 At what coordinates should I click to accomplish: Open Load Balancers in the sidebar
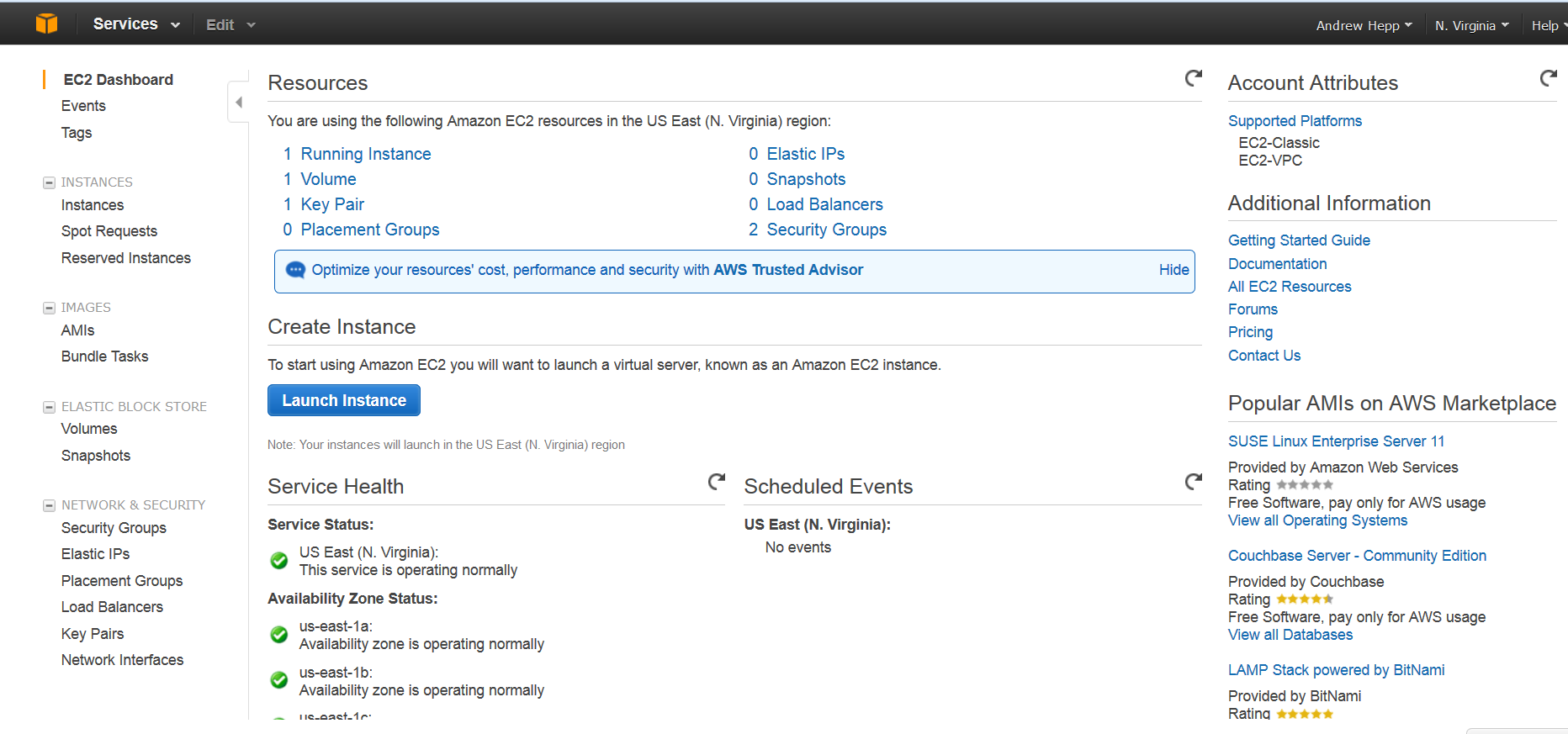click(112, 607)
